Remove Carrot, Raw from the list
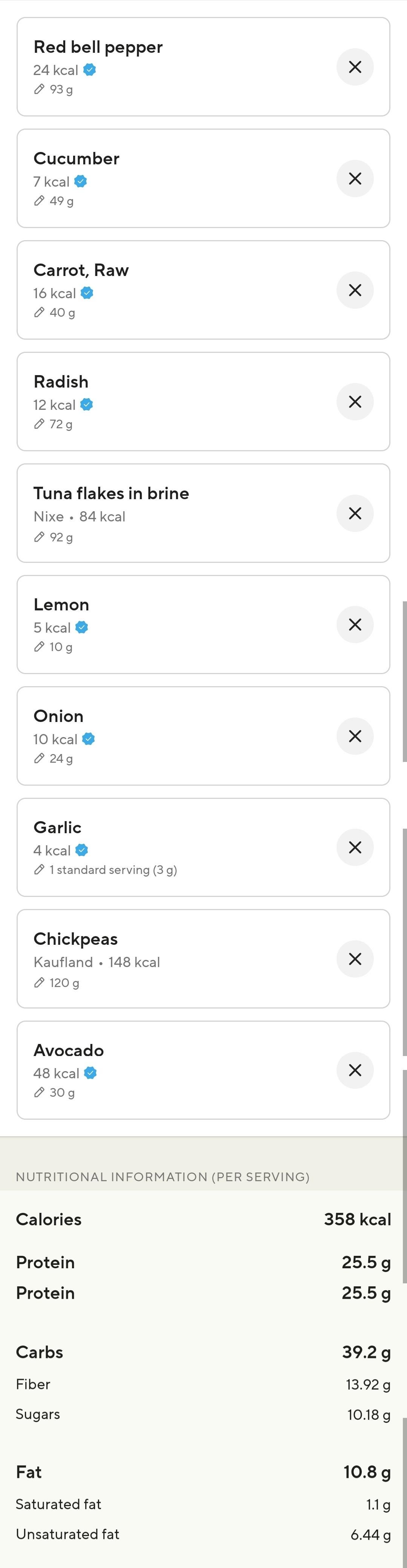The image size is (407, 1568). point(355,290)
